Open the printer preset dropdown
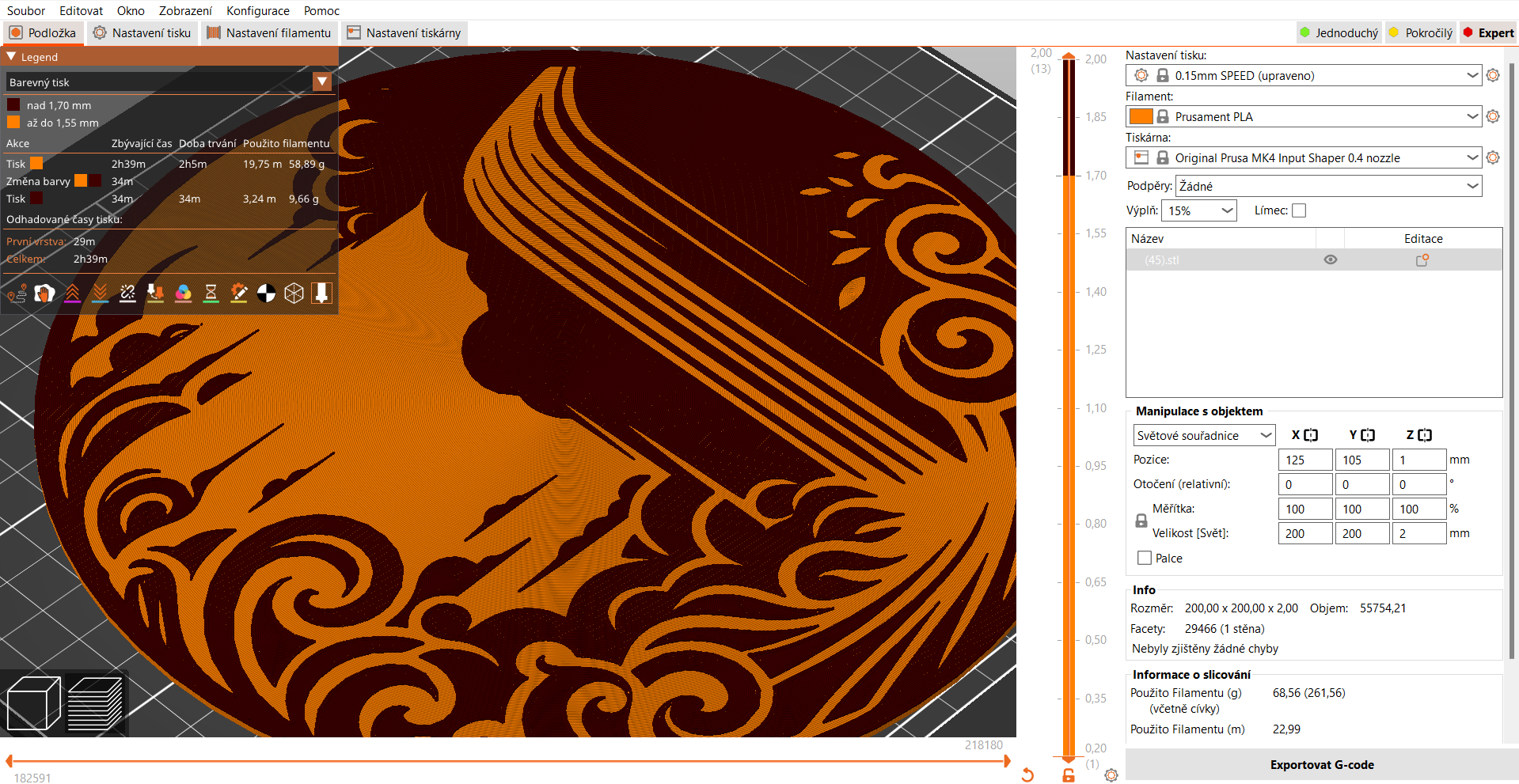The image size is (1519, 784). click(1303, 157)
